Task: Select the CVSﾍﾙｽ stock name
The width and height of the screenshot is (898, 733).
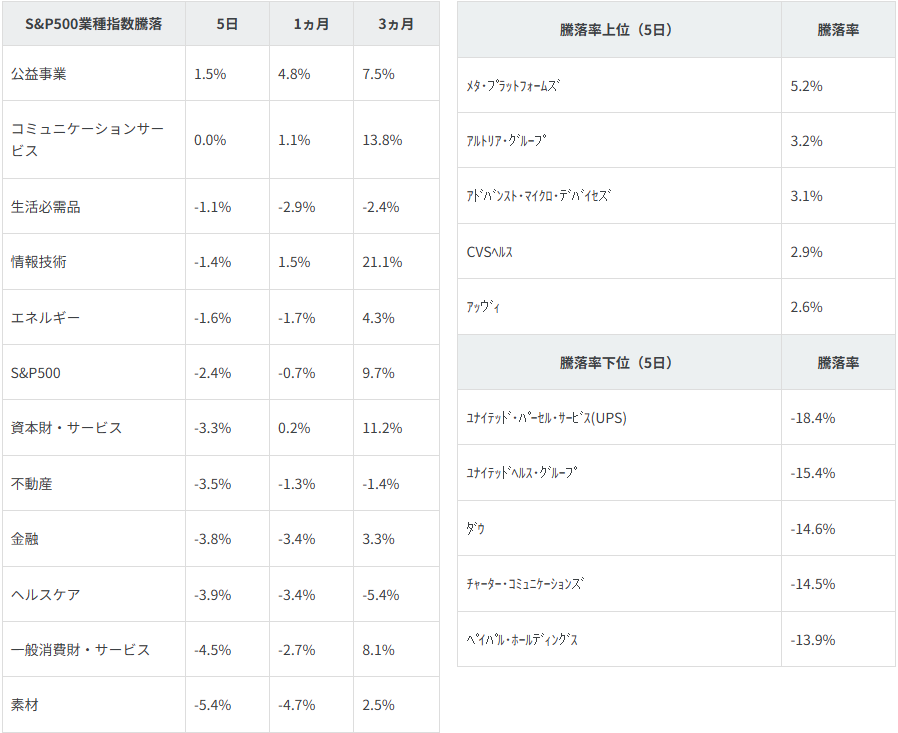Action: (x=490, y=252)
